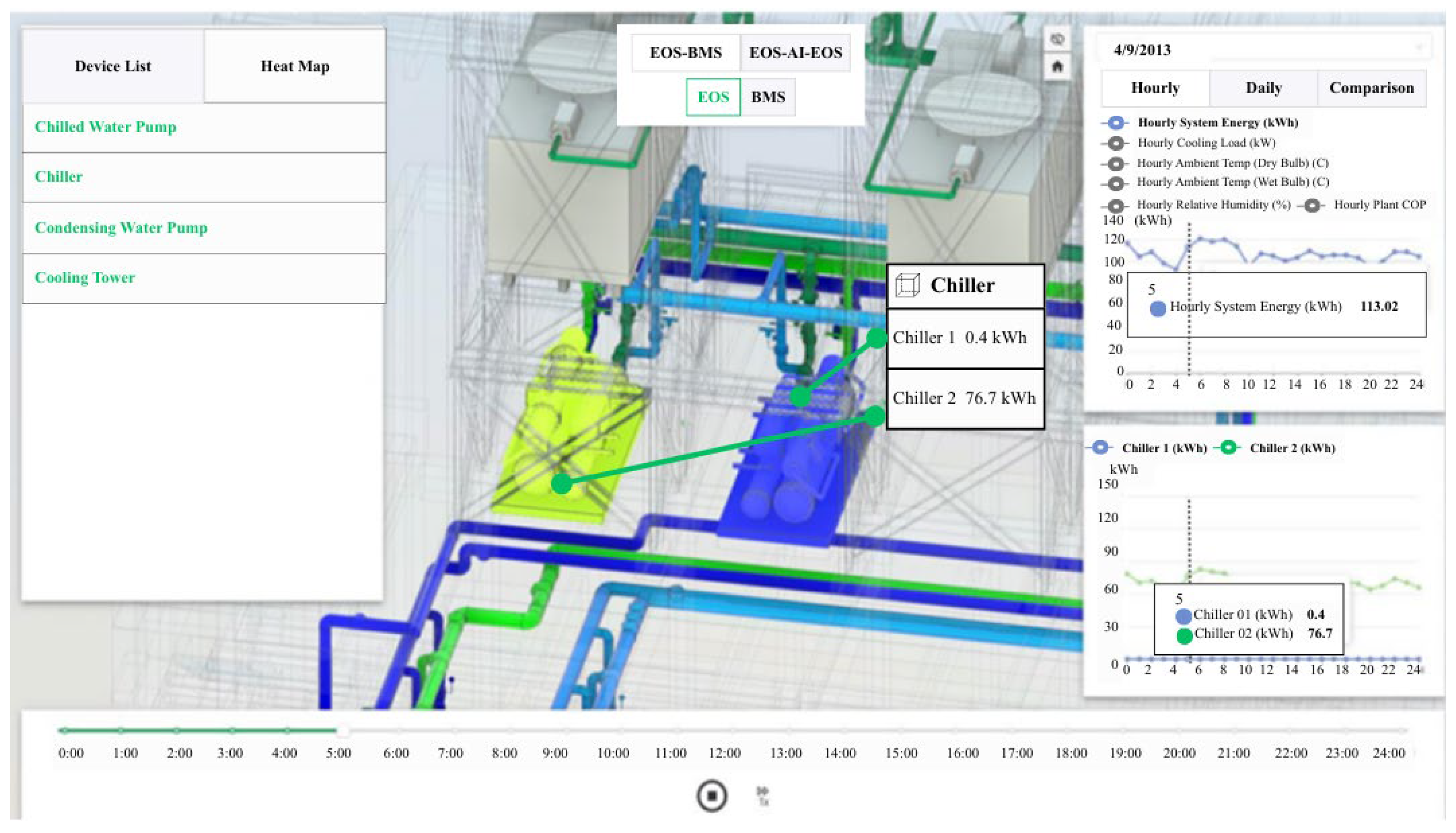Click the home view icon
The width and height of the screenshot is (1456, 833).
pyautogui.click(x=1057, y=66)
